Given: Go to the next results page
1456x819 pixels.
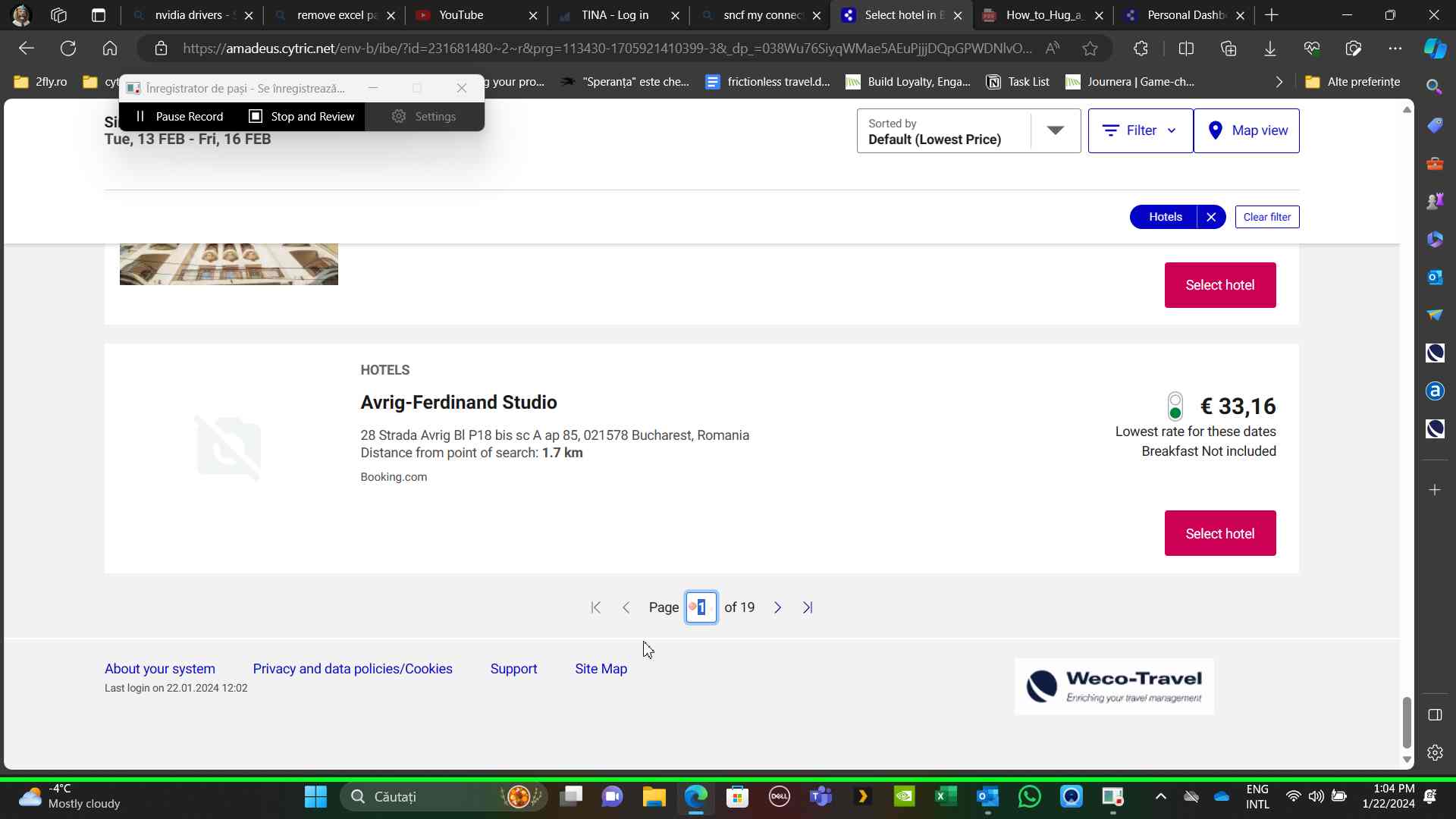Looking at the screenshot, I should [x=777, y=607].
